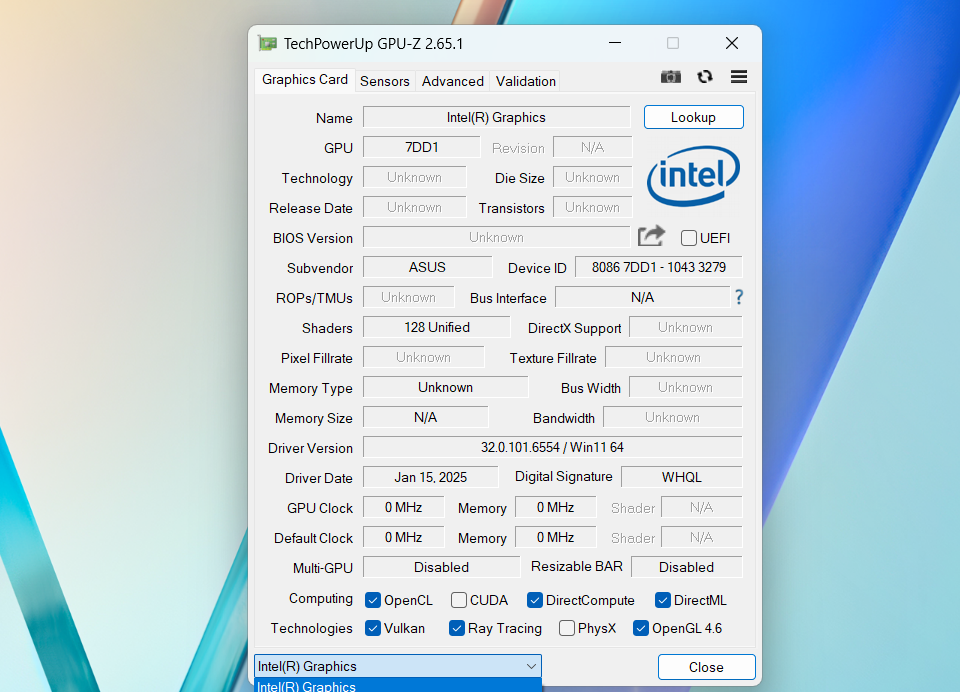Open the hamburger menu in GPU-Z
Image resolution: width=960 pixels, height=692 pixels.
coord(739,77)
